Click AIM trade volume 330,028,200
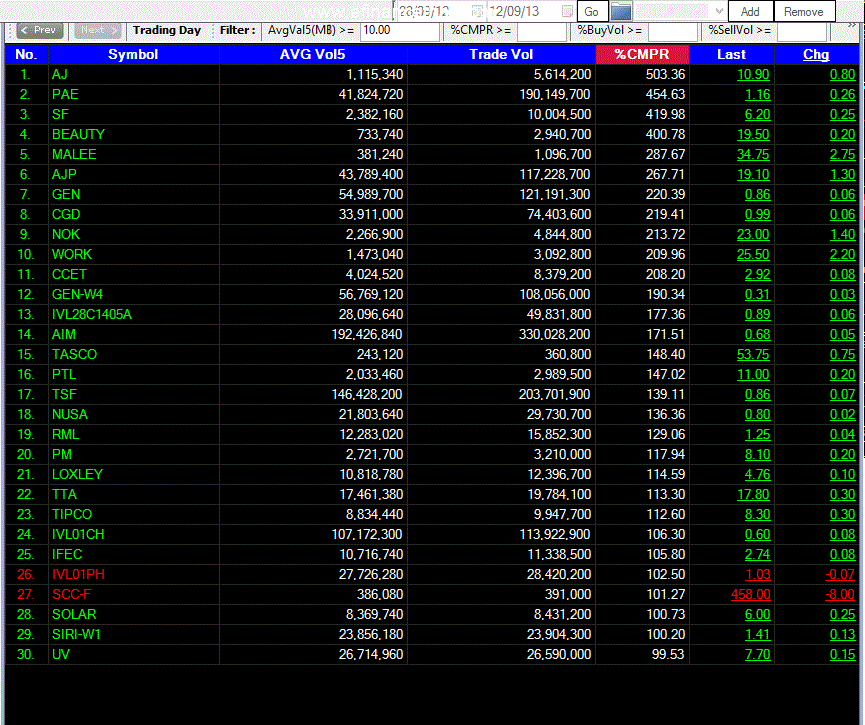 click(554, 334)
